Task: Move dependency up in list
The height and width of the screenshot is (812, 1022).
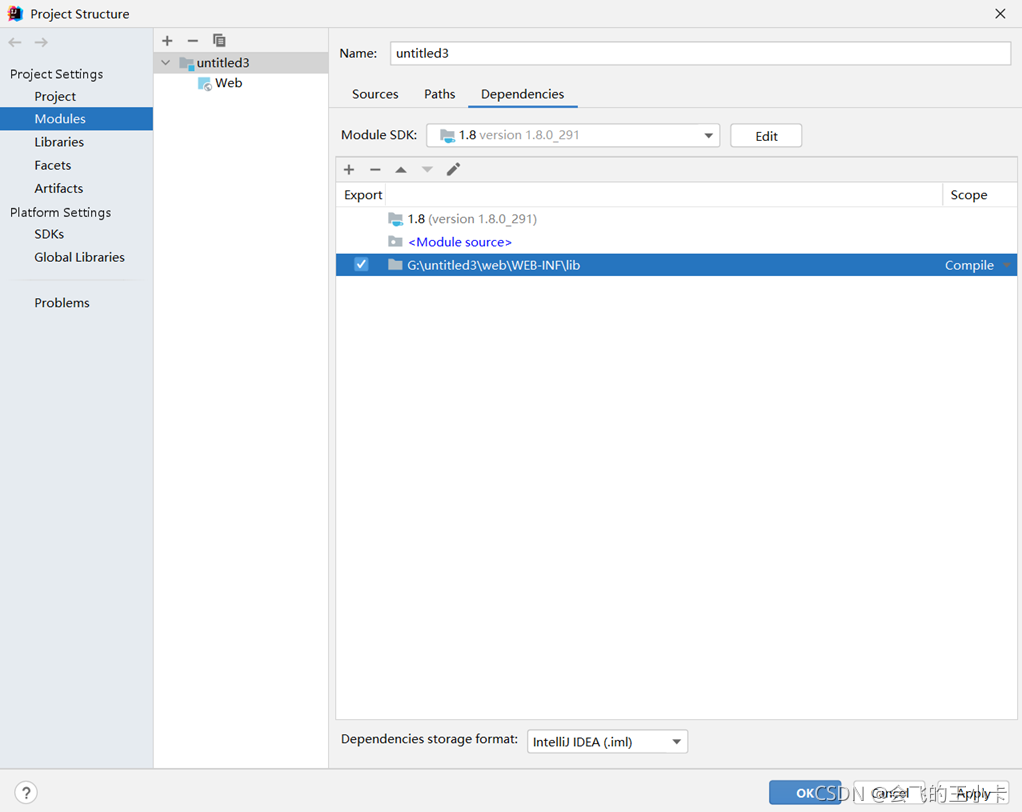Action: click(401, 169)
